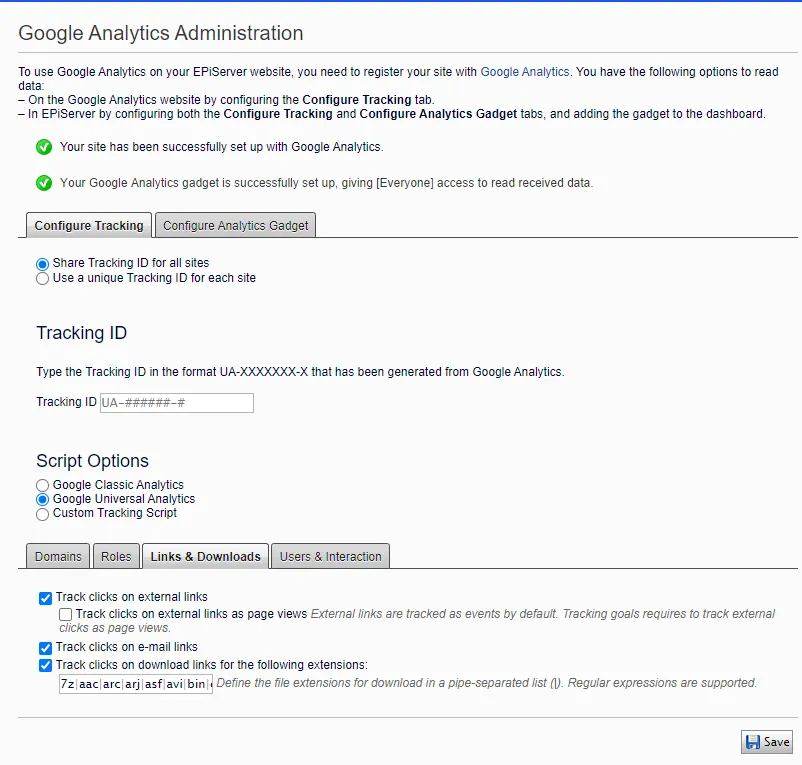Choose Custom Tracking Script option
Screen dimensions: 802x765
pos(42,514)
